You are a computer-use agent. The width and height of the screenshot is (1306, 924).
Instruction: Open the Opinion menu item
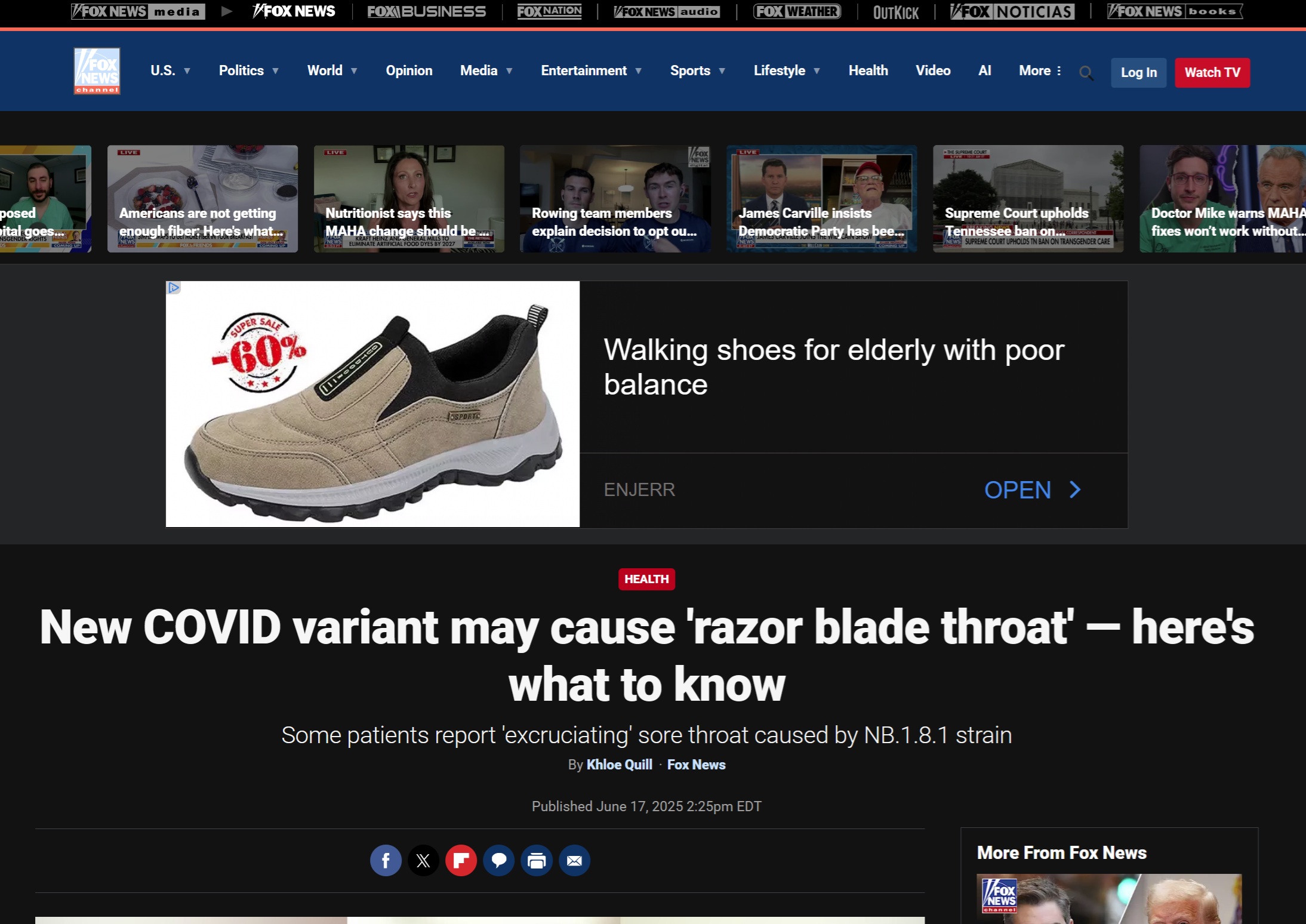coord(409,71)
